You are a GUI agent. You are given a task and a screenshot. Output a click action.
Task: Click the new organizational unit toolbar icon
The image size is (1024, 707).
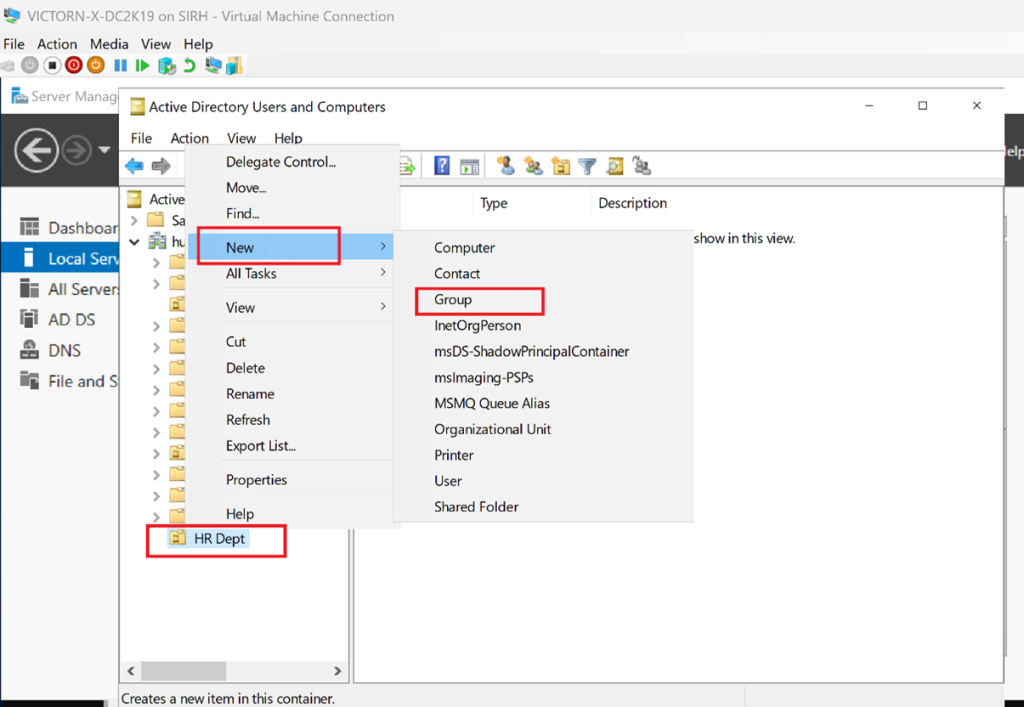point(560,166)
